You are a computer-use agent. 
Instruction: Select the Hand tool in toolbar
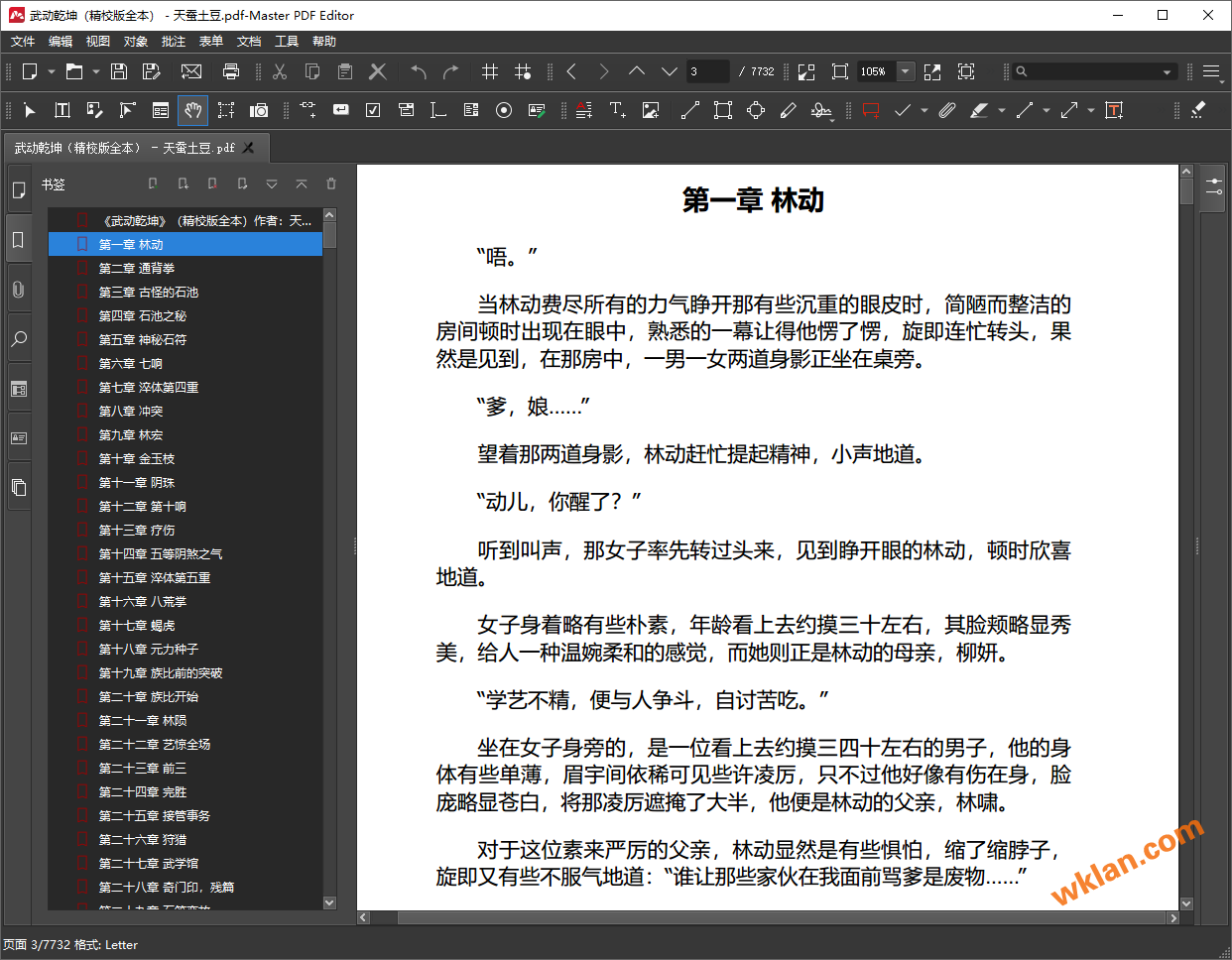pyautogui.click(x=193, y=110)
